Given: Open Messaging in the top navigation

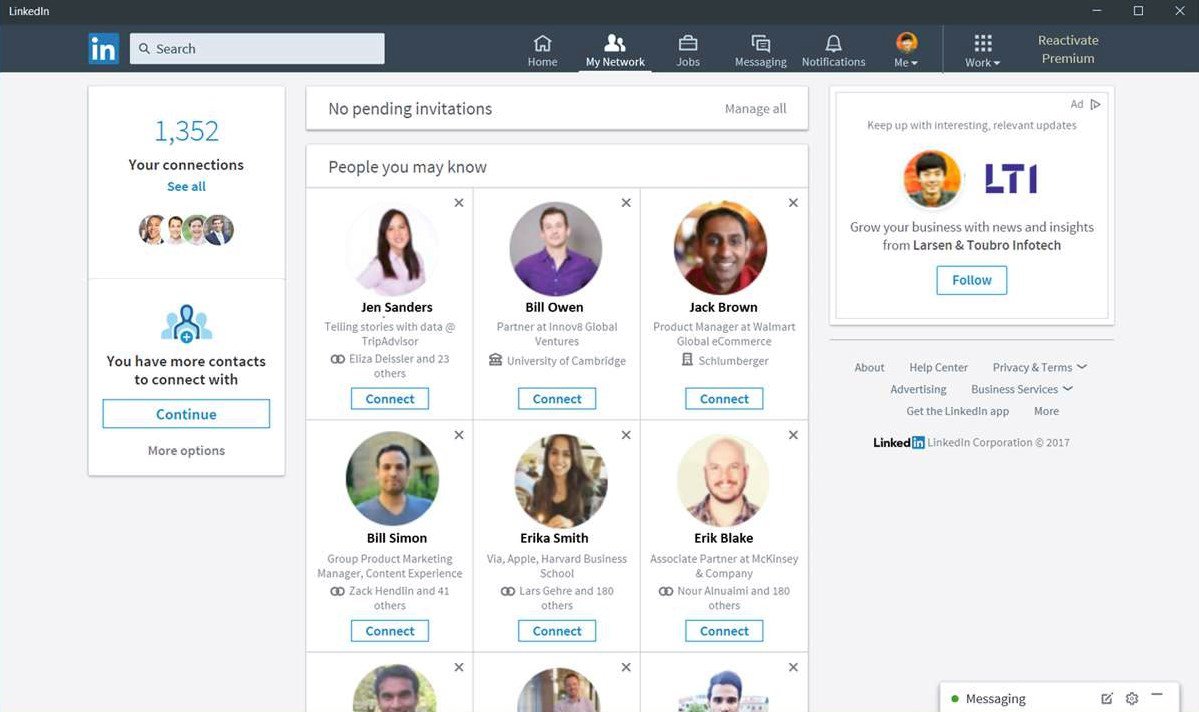Looking at the screenshot, I should (x=760, y=50).
